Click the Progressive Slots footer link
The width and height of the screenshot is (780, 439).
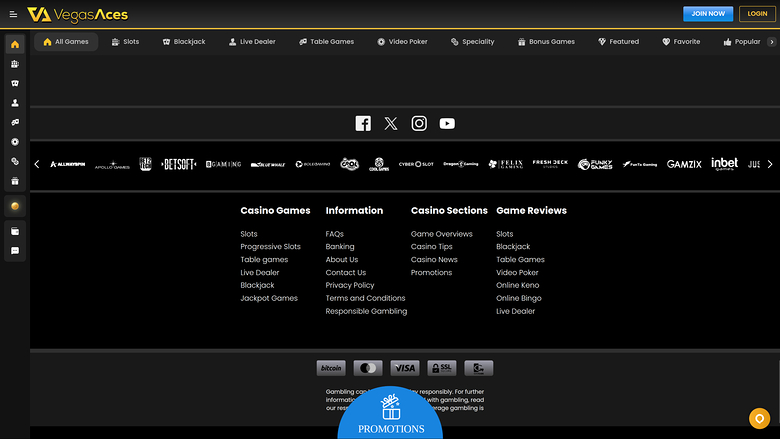270,246
